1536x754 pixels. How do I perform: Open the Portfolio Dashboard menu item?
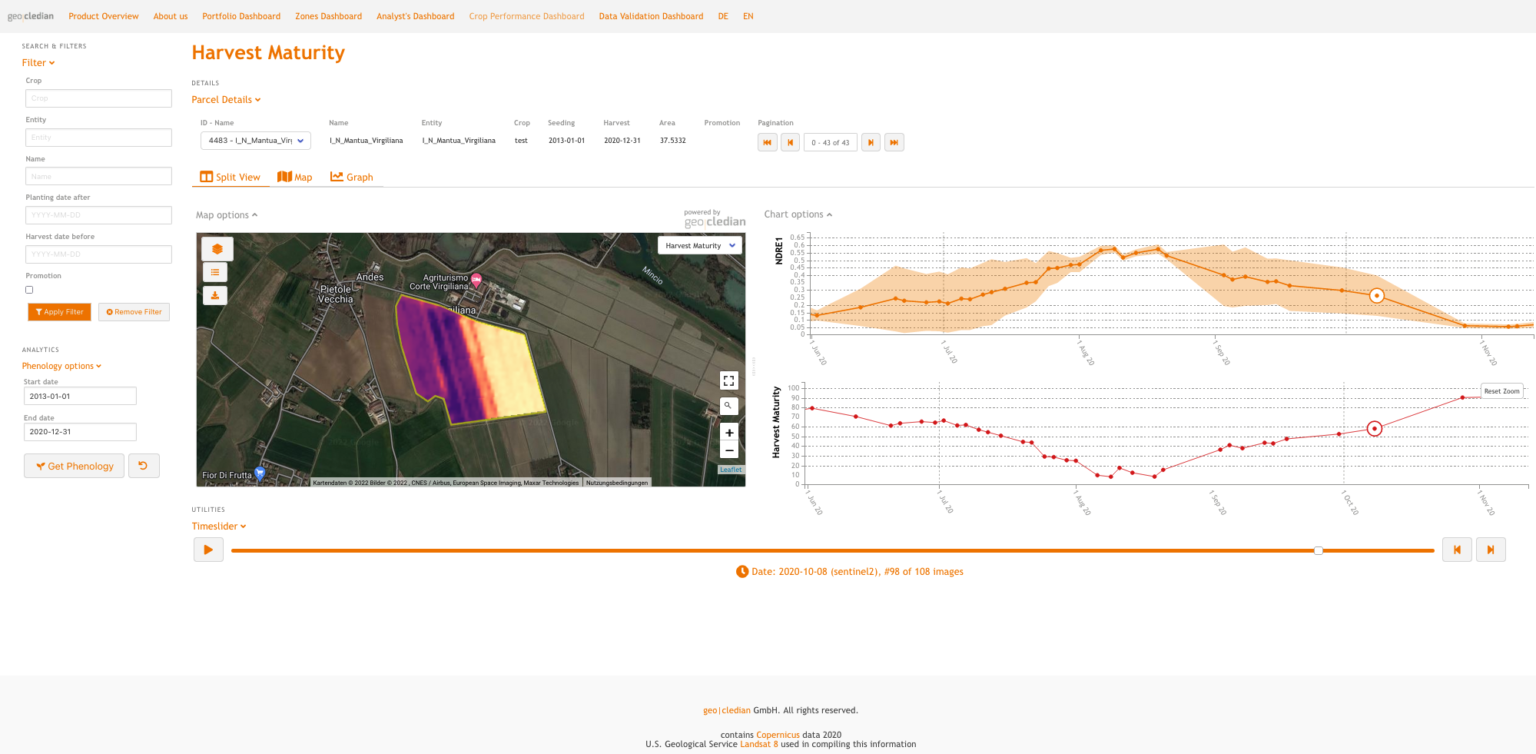(x=241, y=16)
